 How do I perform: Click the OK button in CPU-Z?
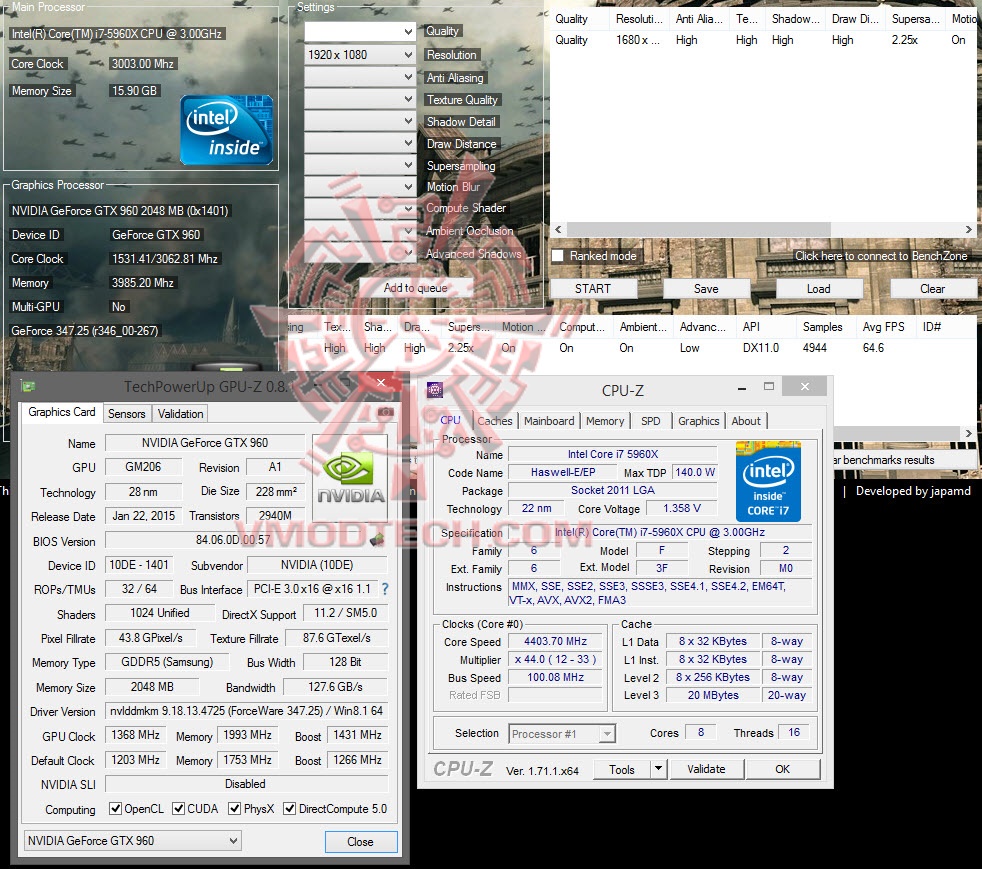pos(783,769)
